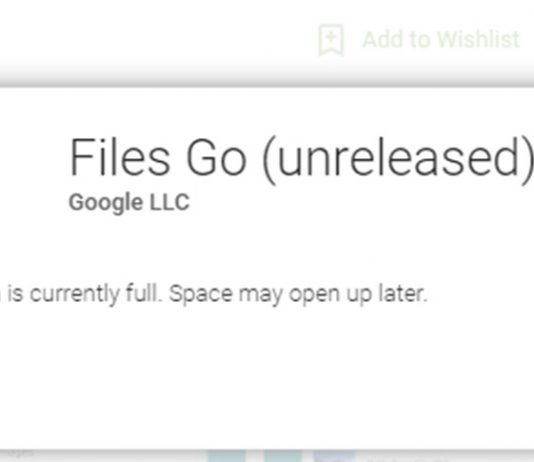This screenshot has width=534, height=462.
Task: Click the 'currently full' status message
Action: click(x=214, y=294)
